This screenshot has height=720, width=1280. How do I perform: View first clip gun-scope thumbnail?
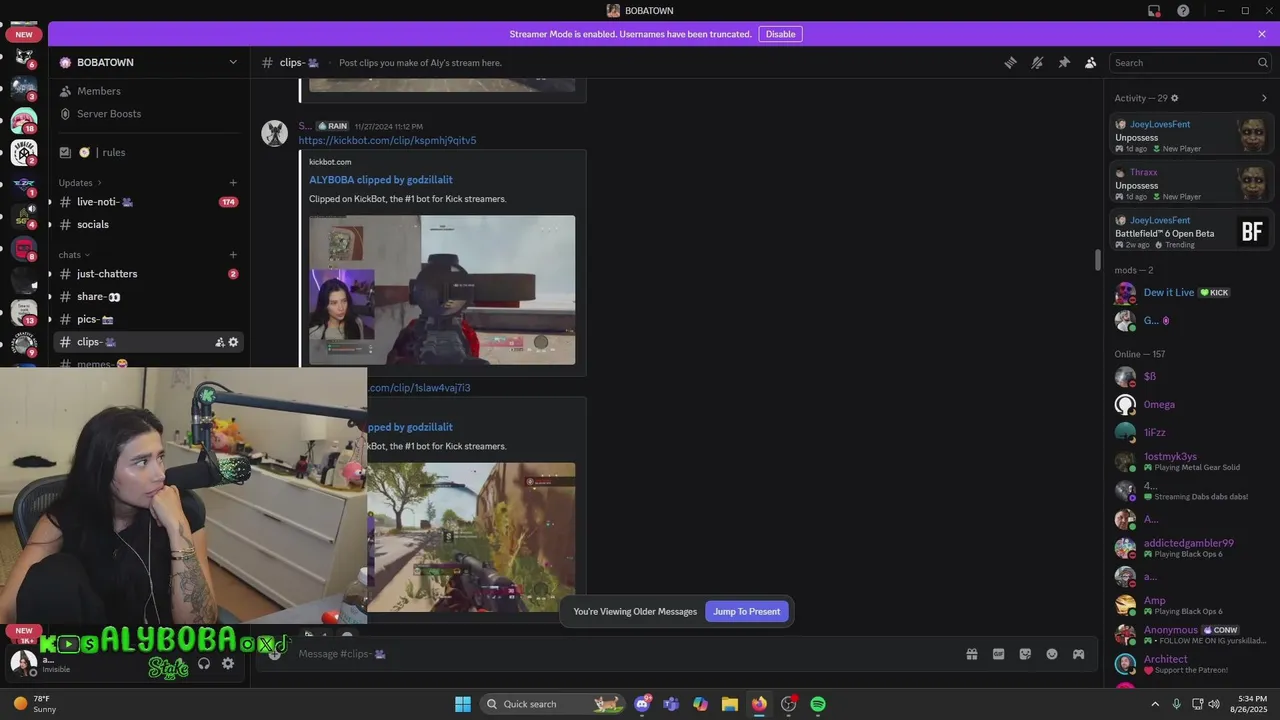click(442, 290)
